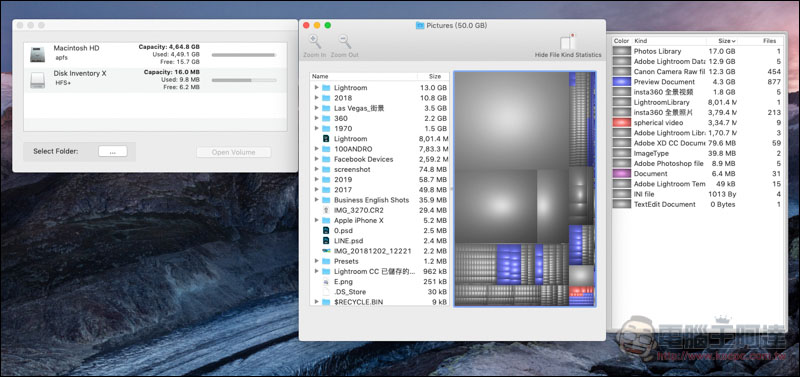Click the Open Volume button
This screenshot has height=377, width=800.
pos(234,152)
